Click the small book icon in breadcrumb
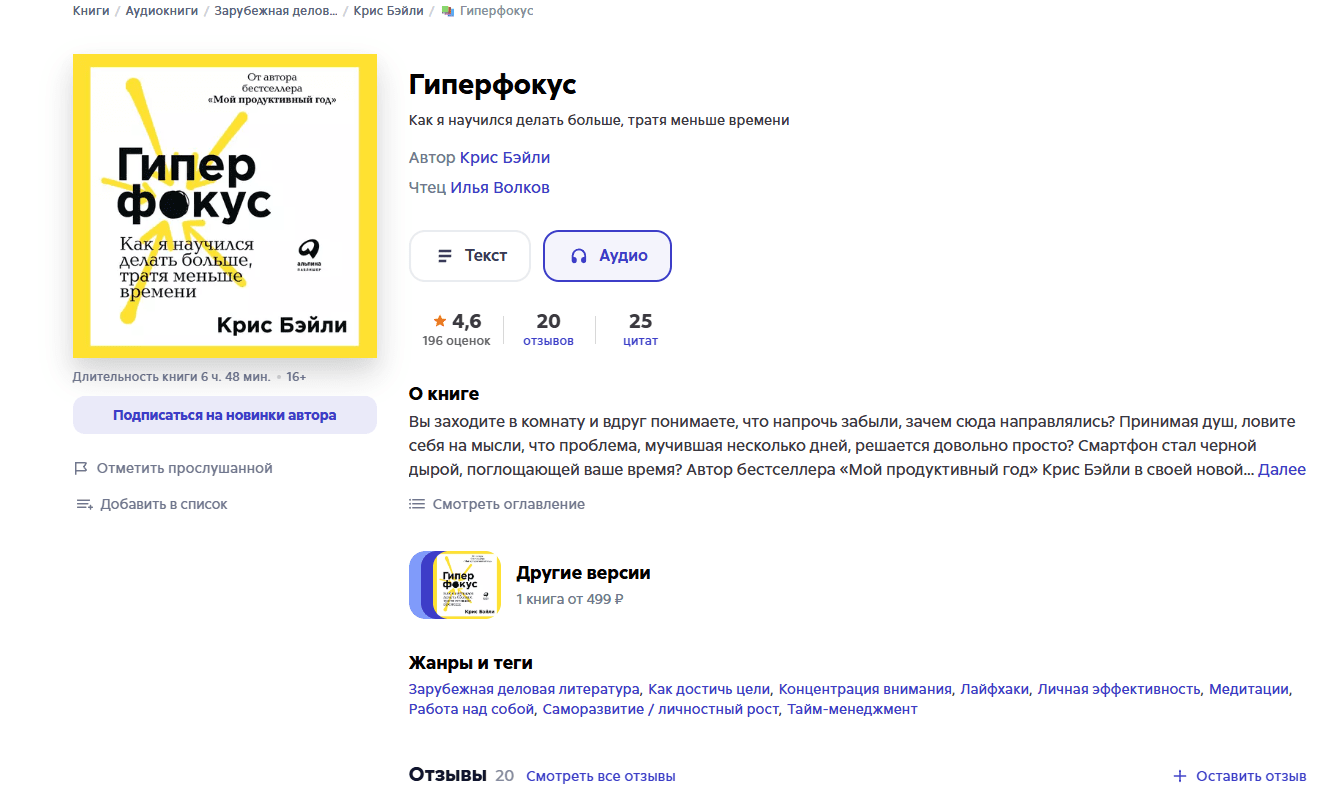 coord(447,11)
